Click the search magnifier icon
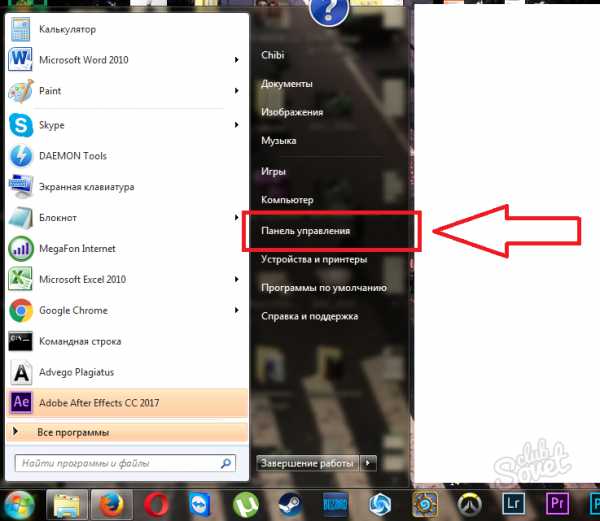Viewport: 600px width, 521px height. (x=226, y=463)
